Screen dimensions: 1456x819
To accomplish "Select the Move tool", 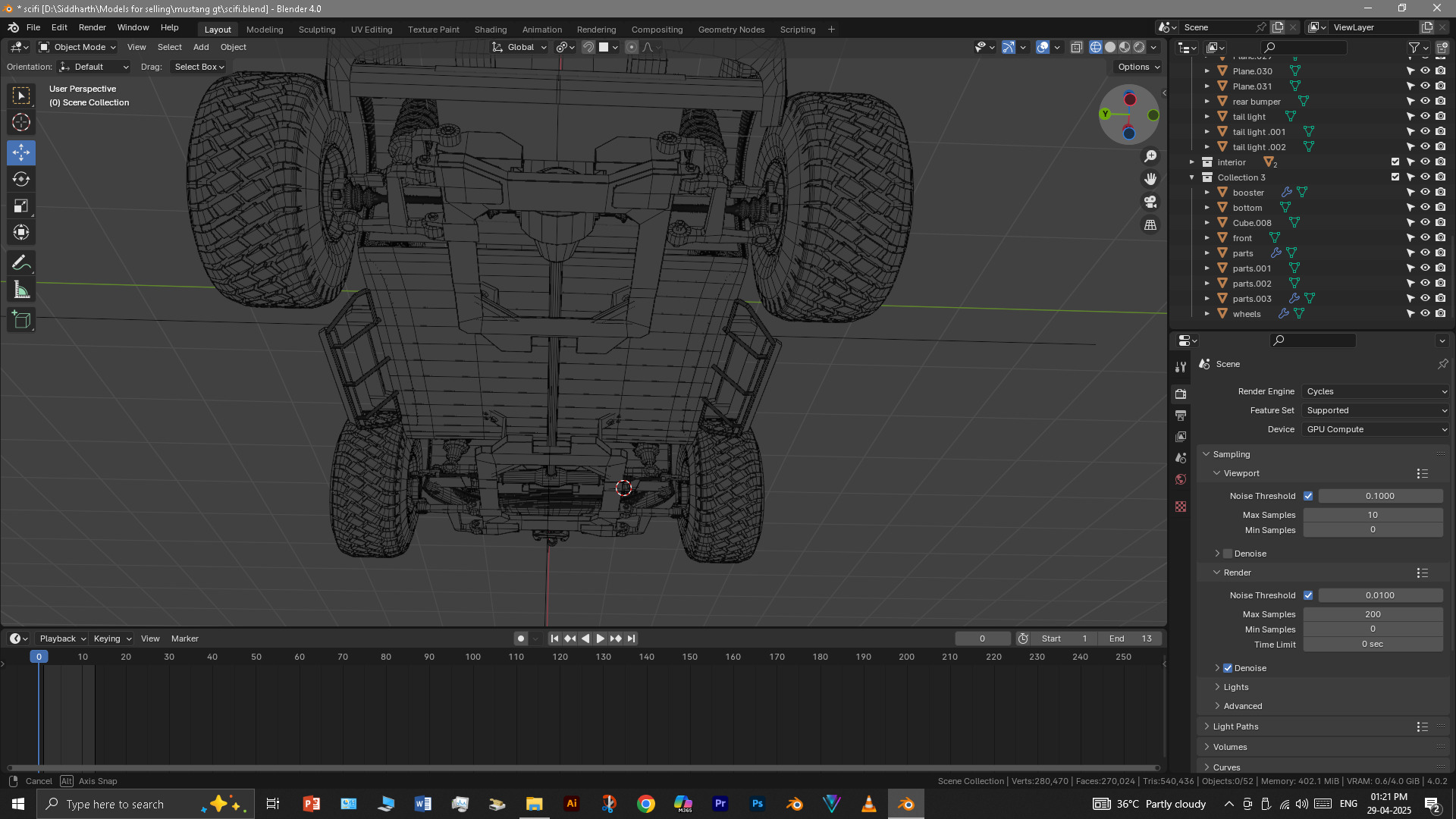I will coord(21,152).
